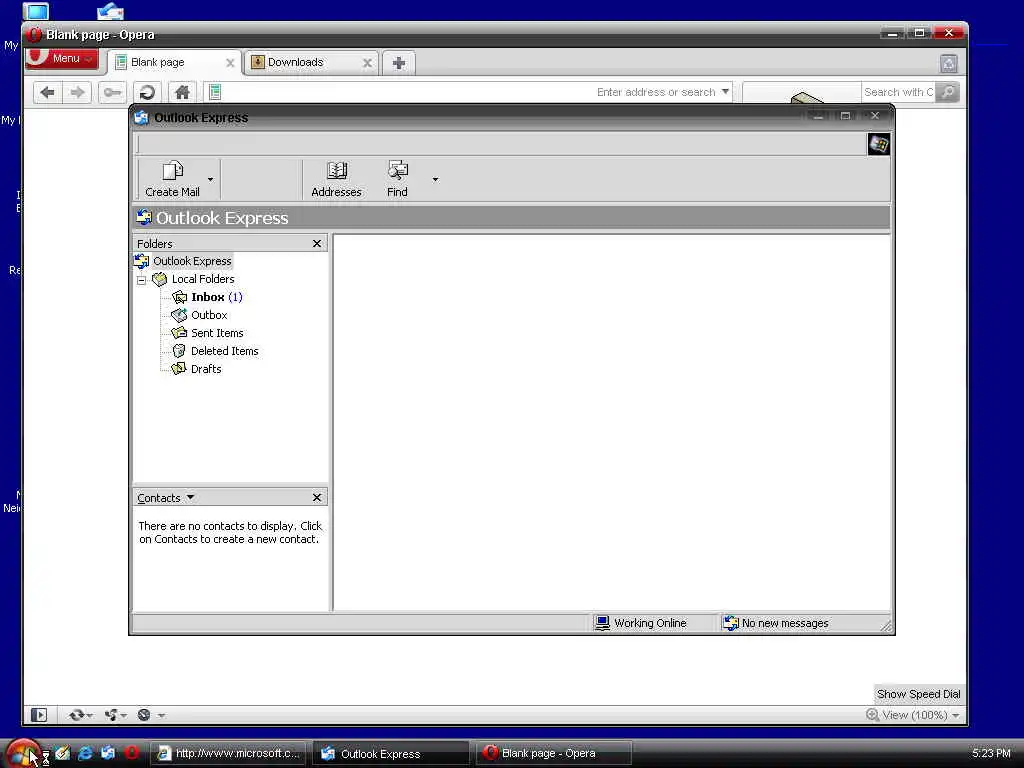
Task: Open a new tab in Opera
Action: coord(398,63)
